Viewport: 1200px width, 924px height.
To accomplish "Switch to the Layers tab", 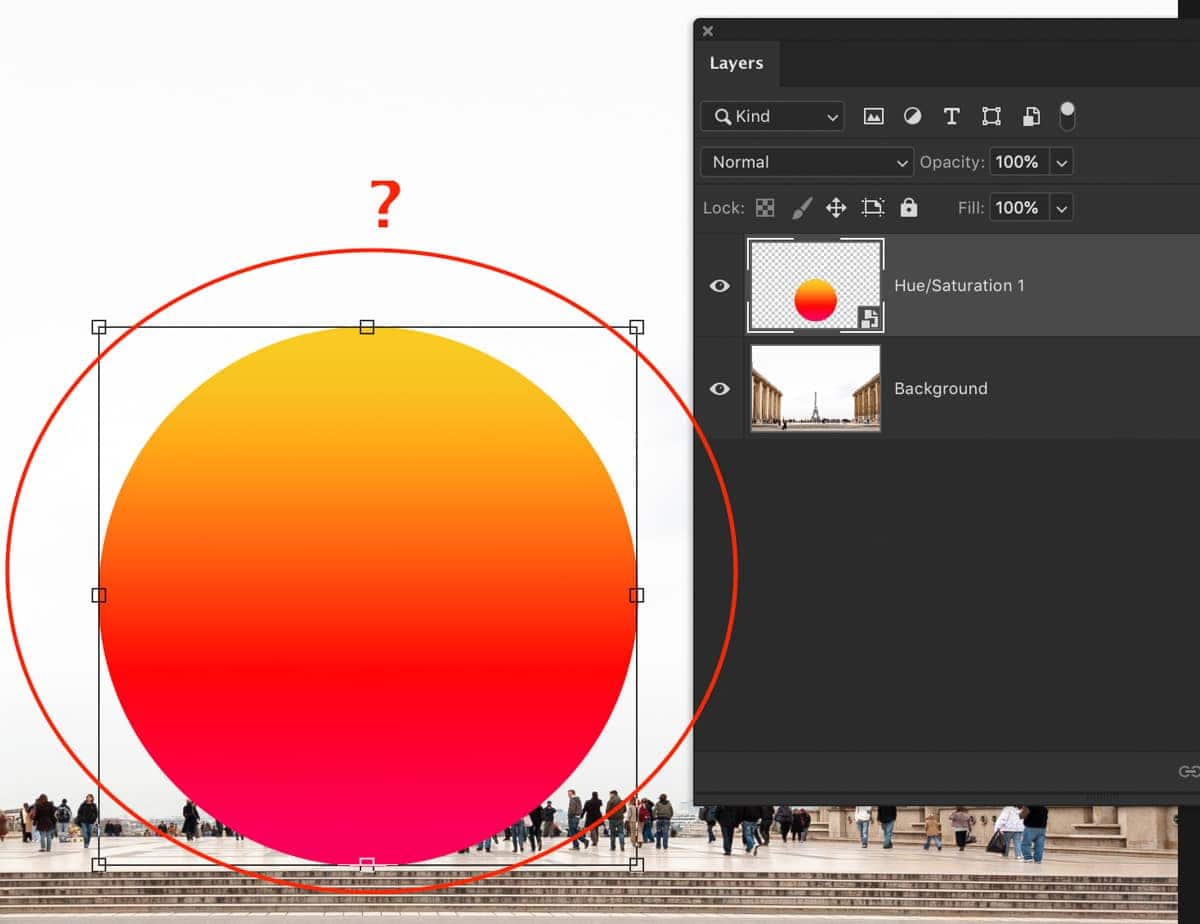I will click(x=737, y=62).
